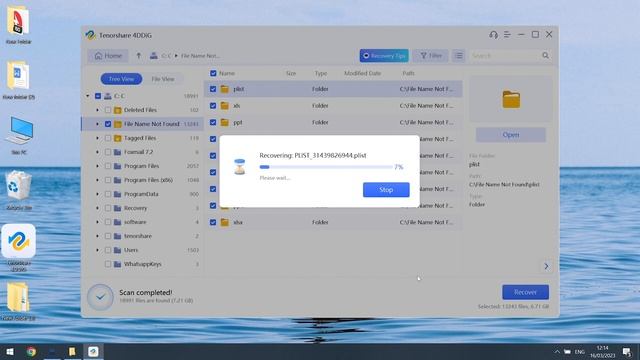640x360 pixels.
Task: Click the recovery progress bar
Action: 326,167
